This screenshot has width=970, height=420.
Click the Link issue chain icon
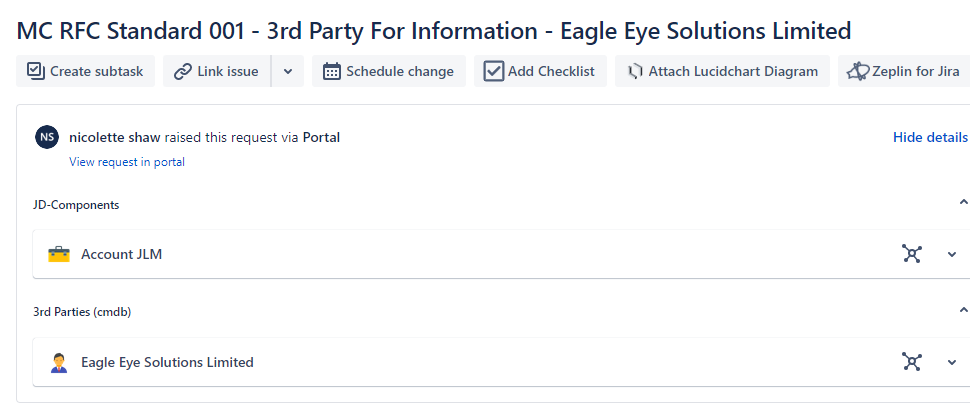click(182, 71)
